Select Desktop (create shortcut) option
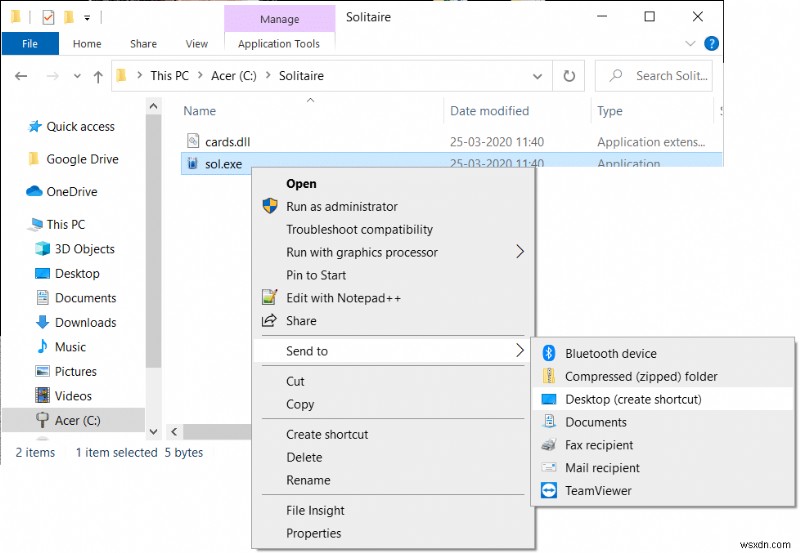The width and height of the screenshot is (800, 553). click(633, 399)
